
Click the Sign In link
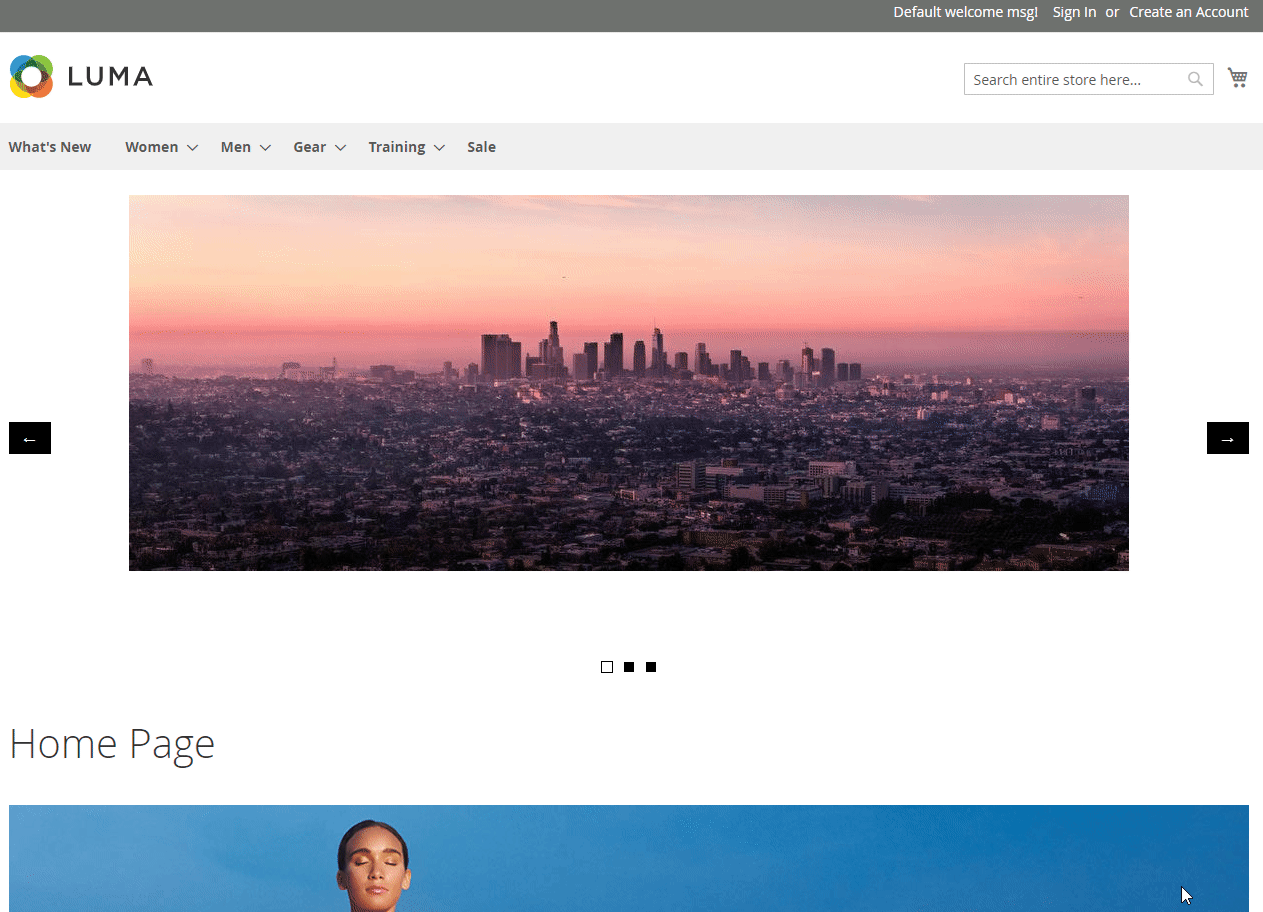[1074, 12]
